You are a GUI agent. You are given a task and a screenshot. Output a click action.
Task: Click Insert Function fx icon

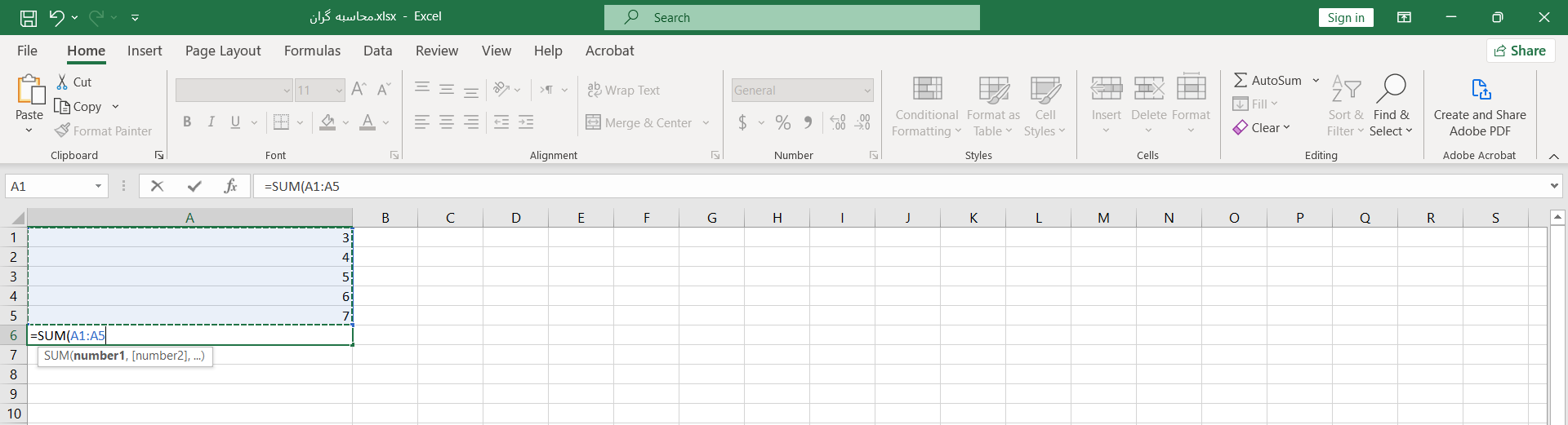(230, 186)
